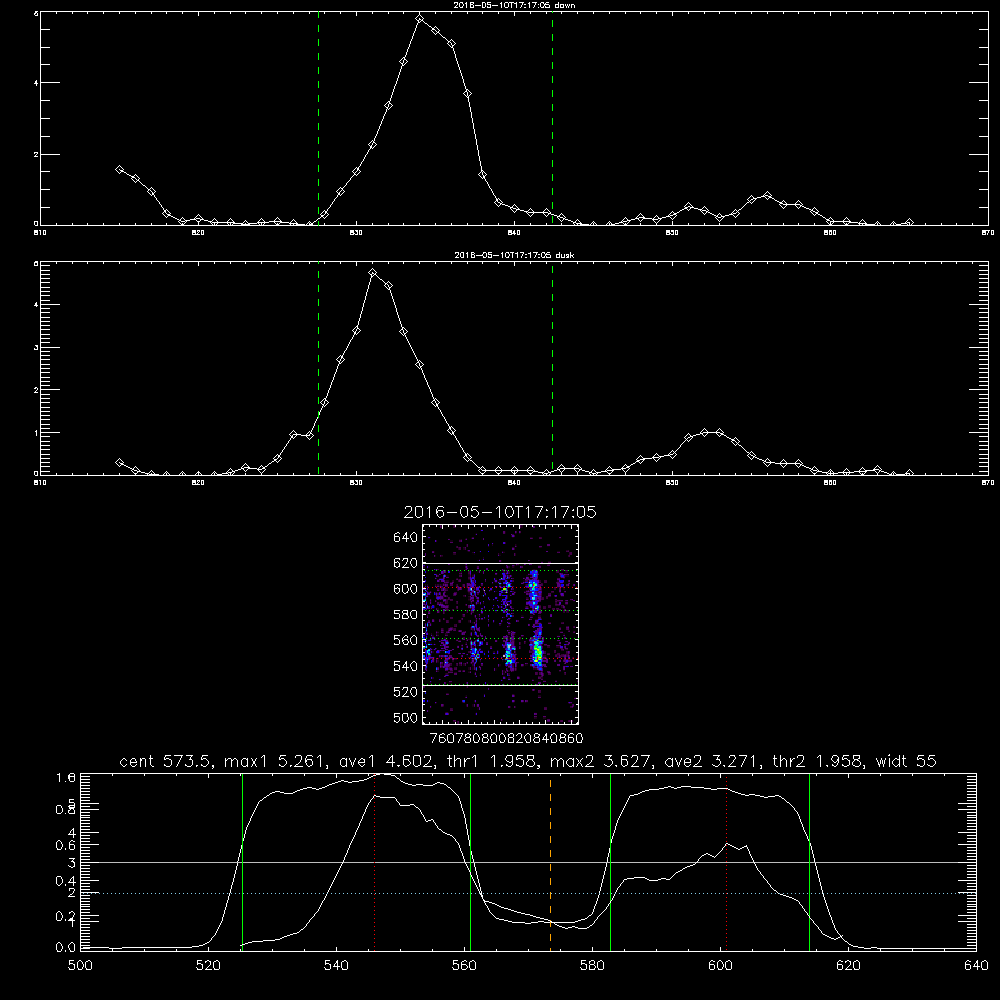
Task: Click the spectrogram image thumbnail
Action: (500, 624)
